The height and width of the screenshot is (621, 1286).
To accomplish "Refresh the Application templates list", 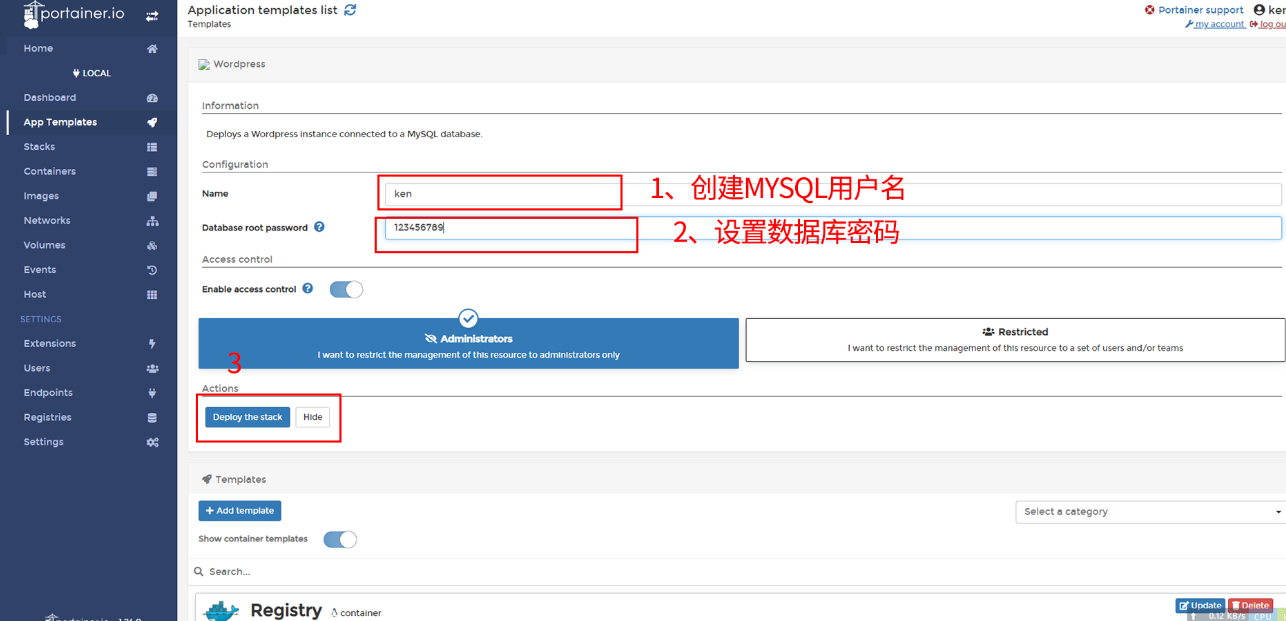I will click(350, 10).
